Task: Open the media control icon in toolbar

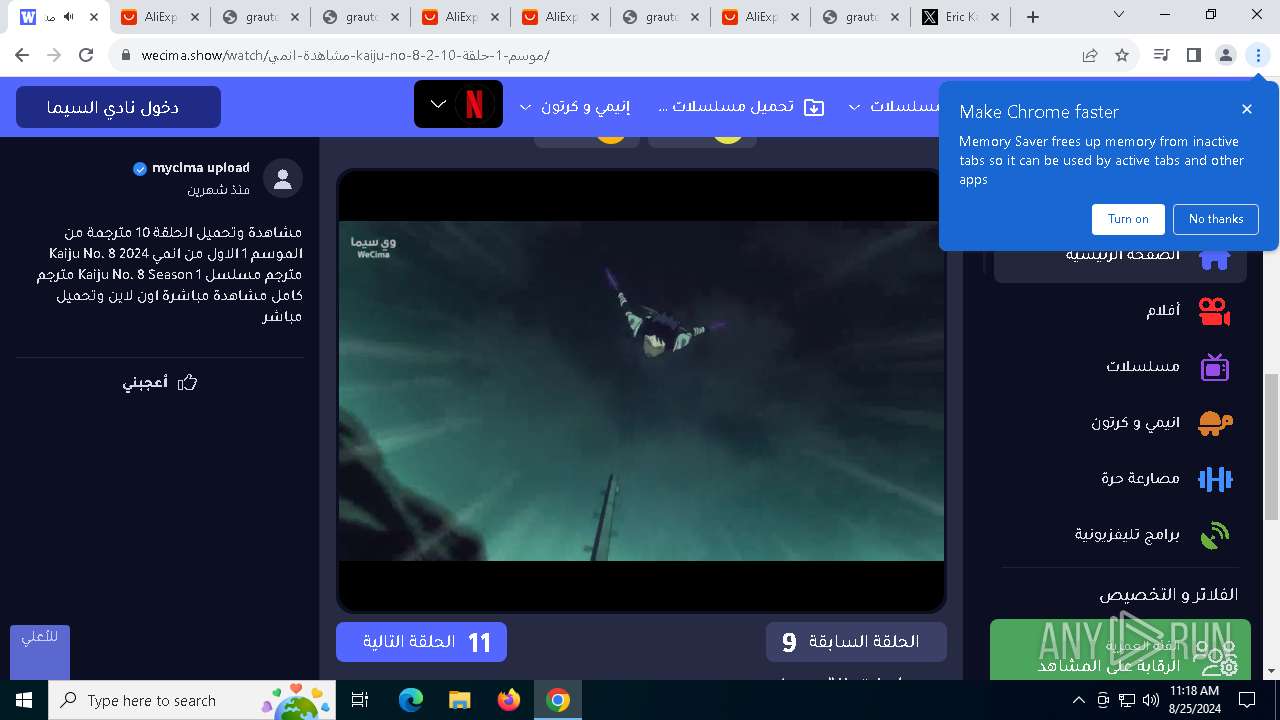Action: (x=1161, y=56)
